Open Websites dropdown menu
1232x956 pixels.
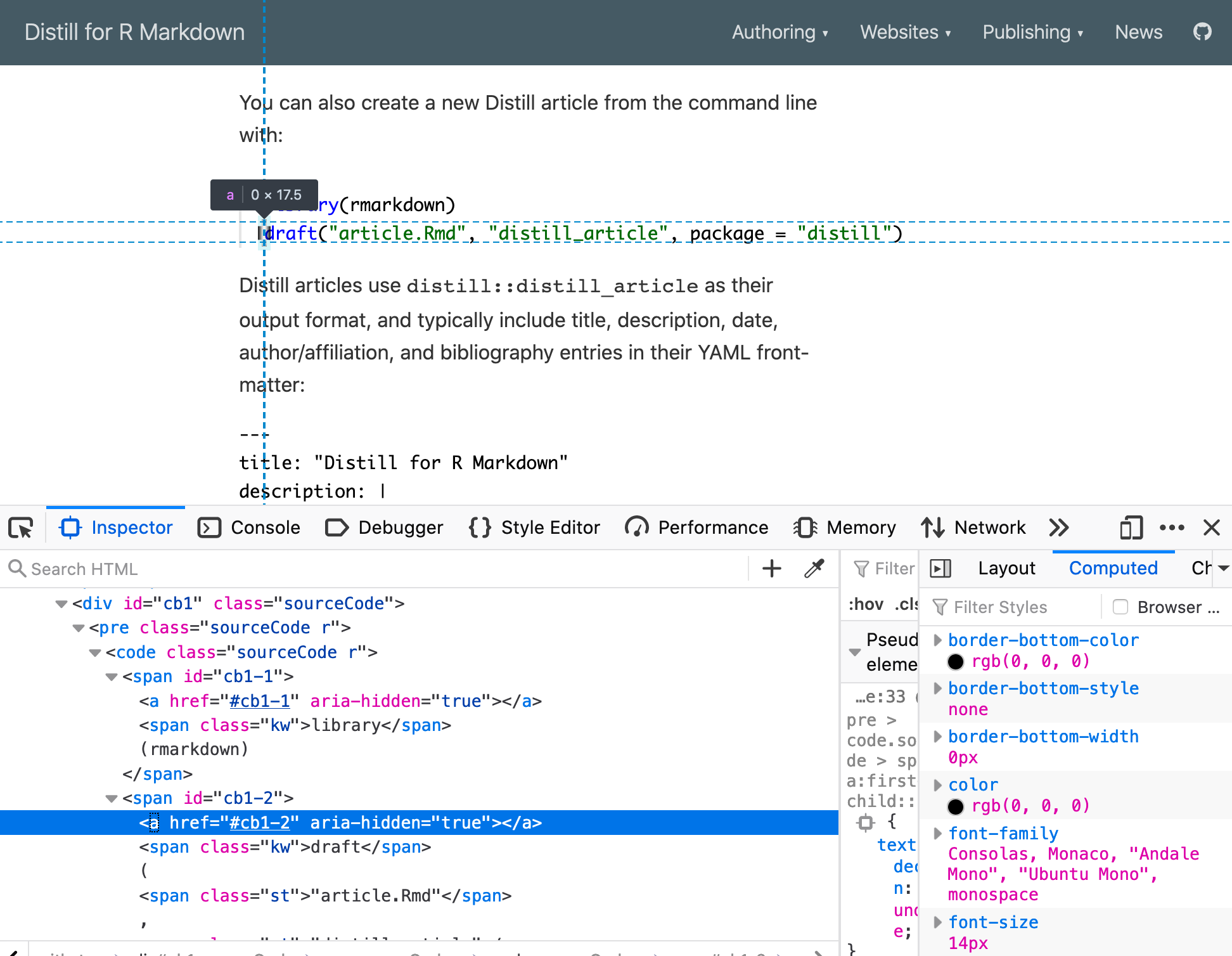click(905, 32)
